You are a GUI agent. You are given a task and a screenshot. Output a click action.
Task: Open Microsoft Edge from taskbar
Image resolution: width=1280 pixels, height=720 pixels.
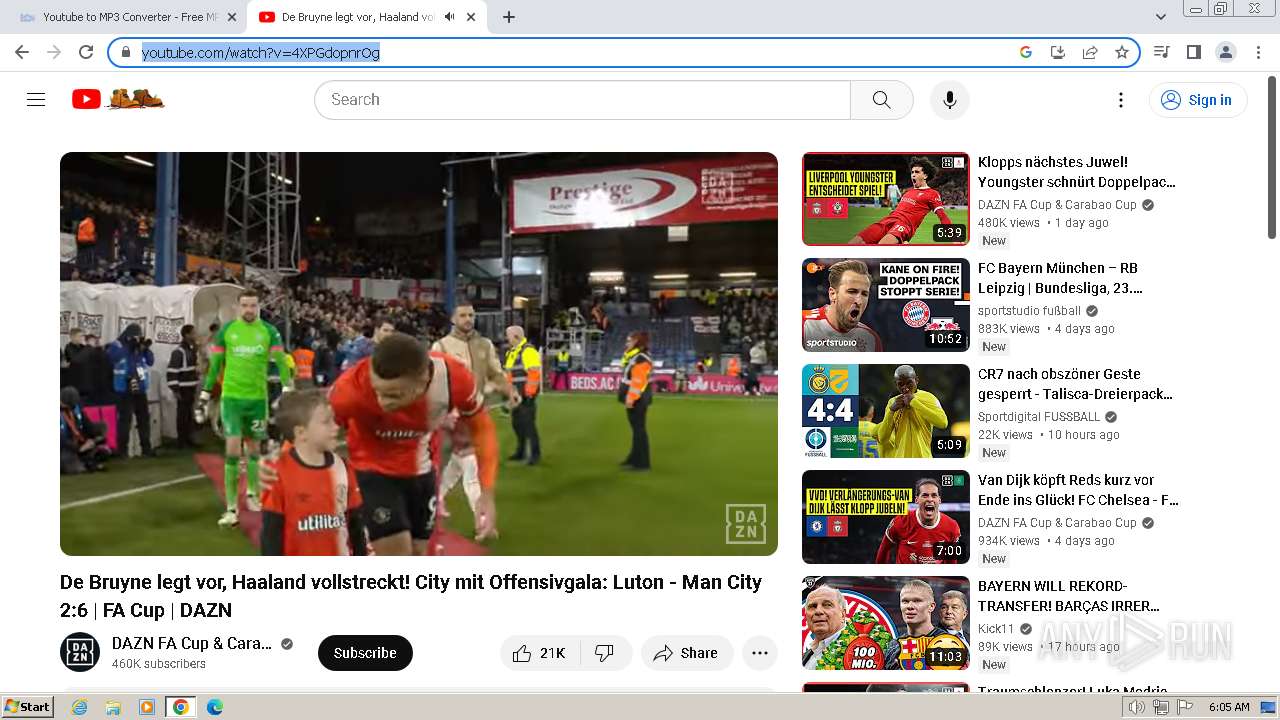pos(214,707)
